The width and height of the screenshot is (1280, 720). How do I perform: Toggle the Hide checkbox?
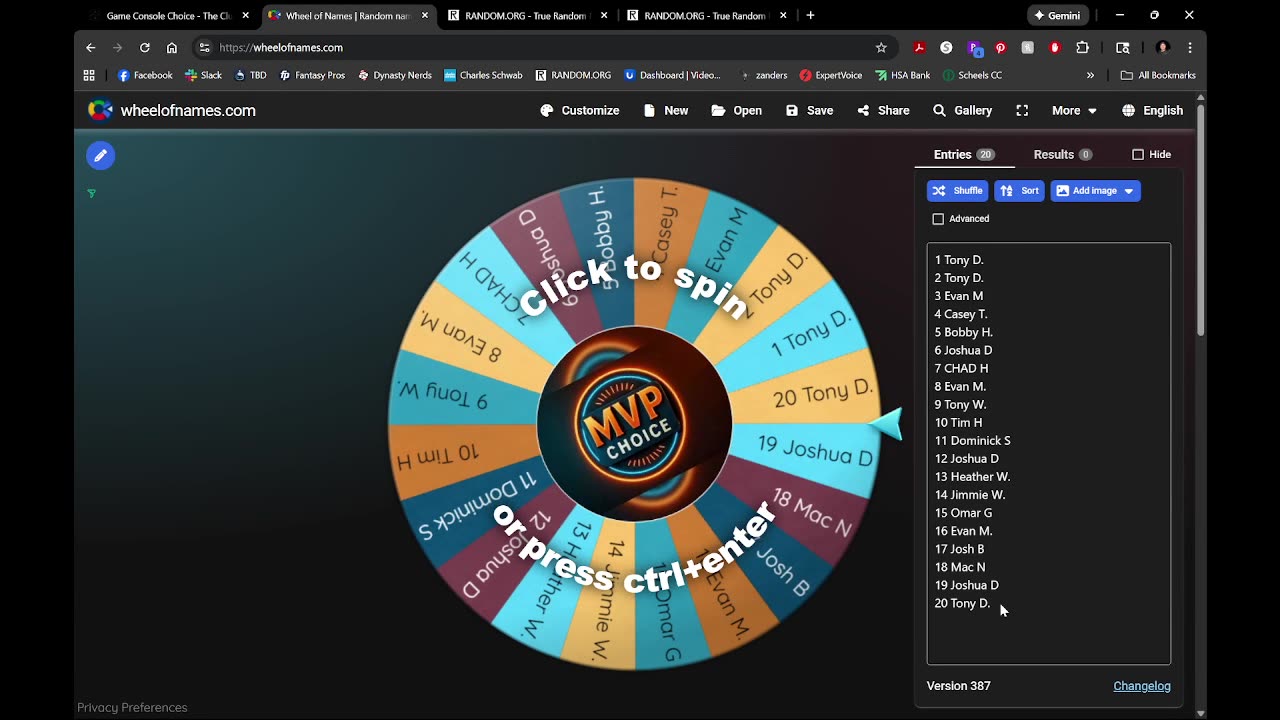tap(1138, 154)
